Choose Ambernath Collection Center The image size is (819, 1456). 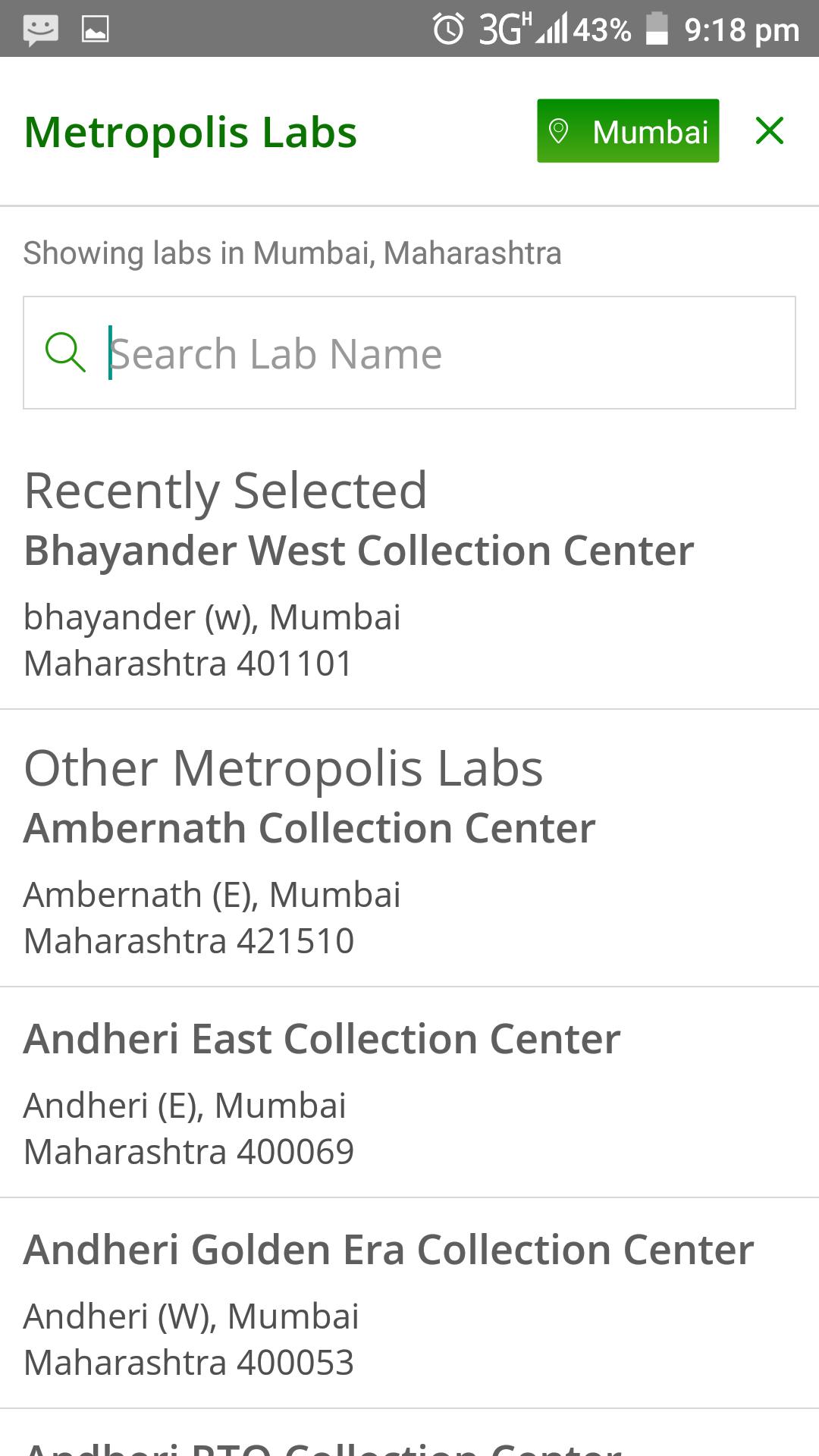click(309, 828)
